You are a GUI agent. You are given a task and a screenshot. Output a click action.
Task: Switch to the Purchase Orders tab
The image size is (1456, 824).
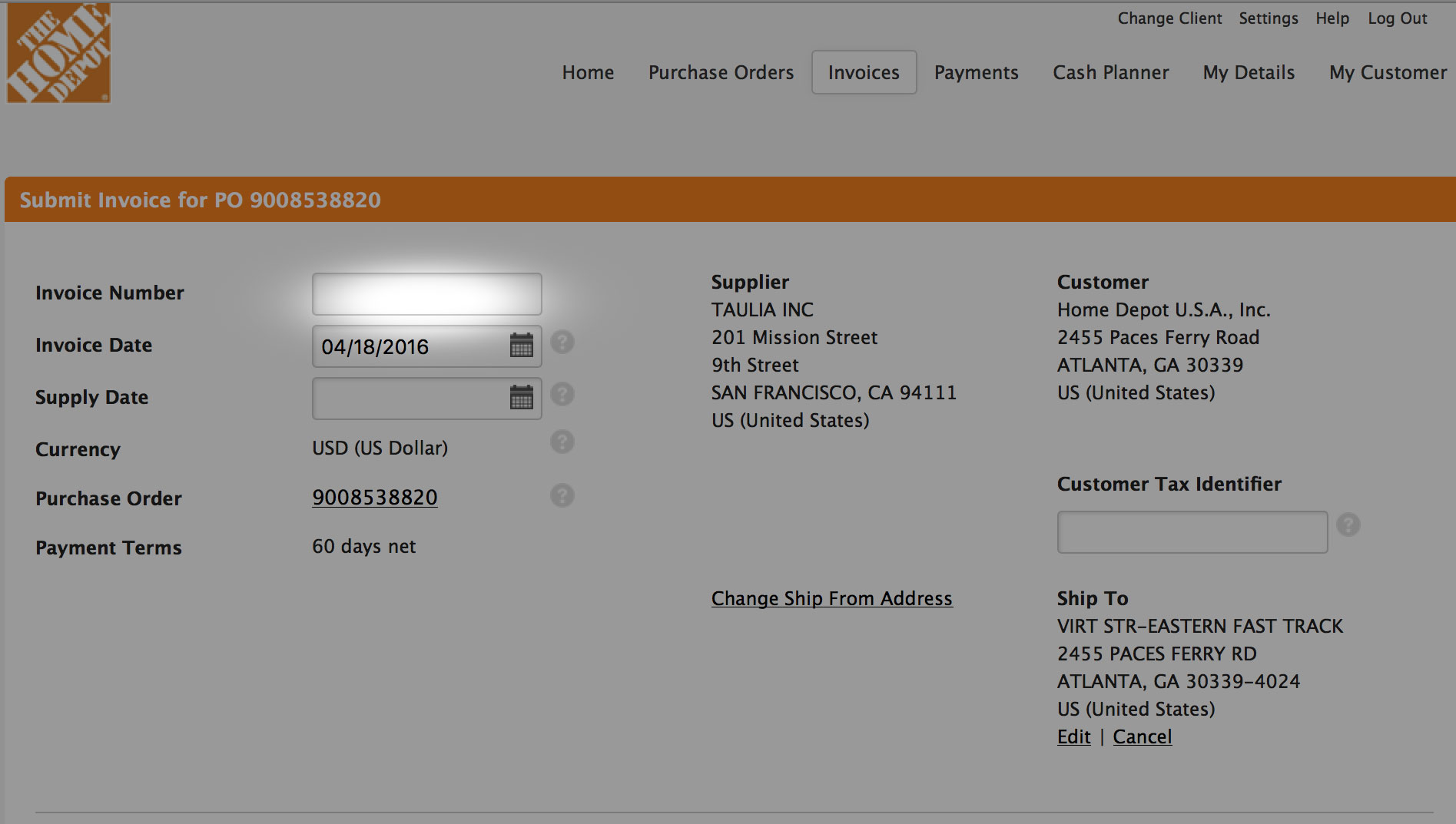click(720, 72)
